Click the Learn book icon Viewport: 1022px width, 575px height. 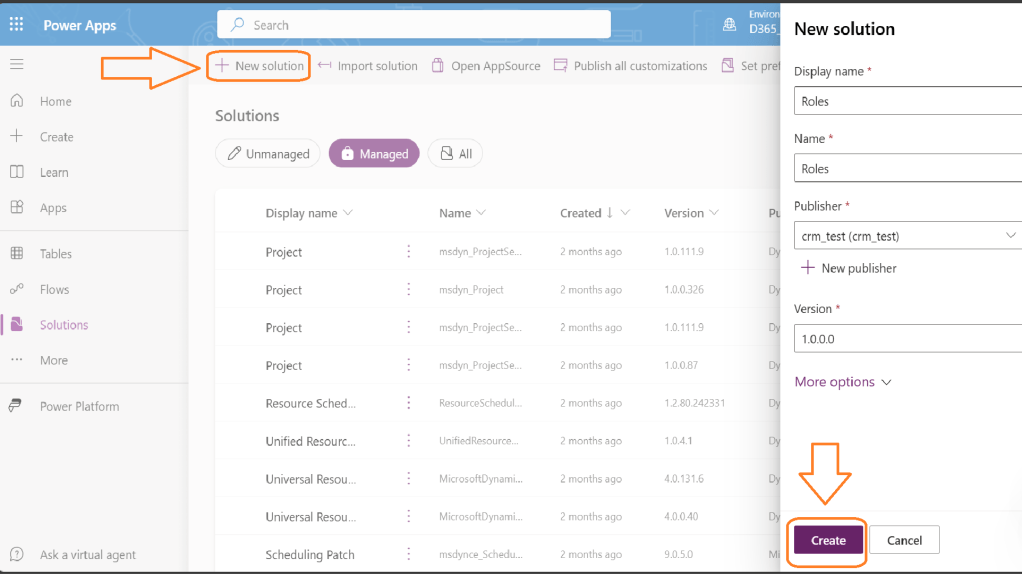point(17,172)
